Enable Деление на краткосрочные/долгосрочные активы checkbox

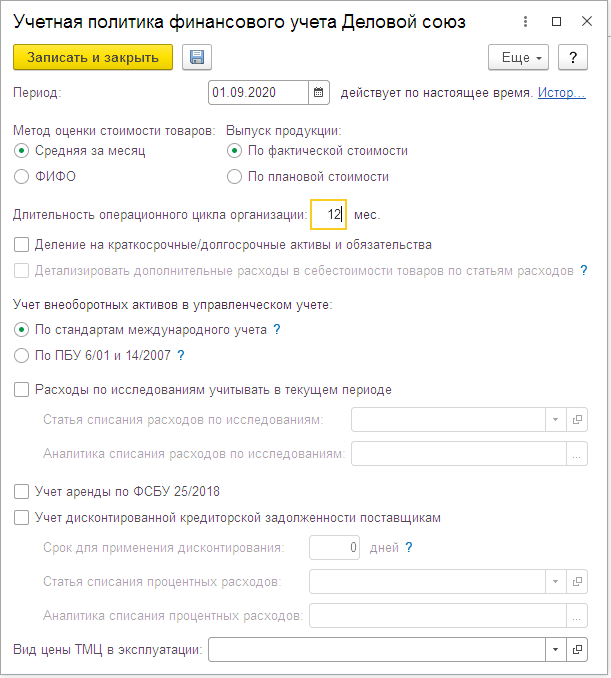tap(22, 244)
